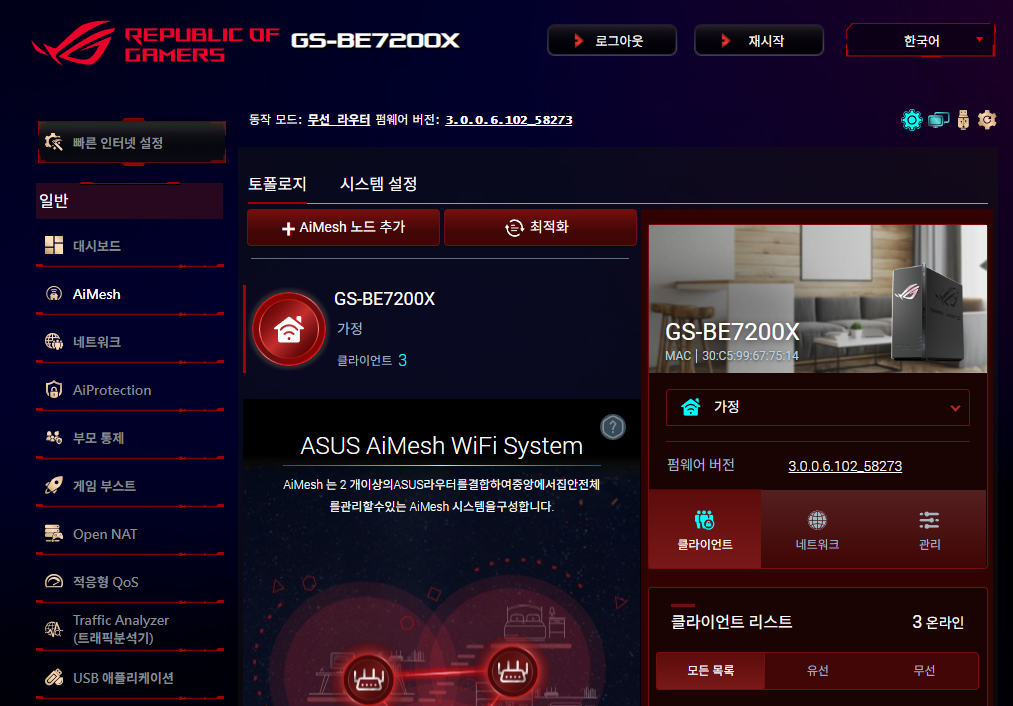The image size is (1013, 706).
Task: Open the Open NAT menu item
Action: pyautogui.click(x=130, y=534)
